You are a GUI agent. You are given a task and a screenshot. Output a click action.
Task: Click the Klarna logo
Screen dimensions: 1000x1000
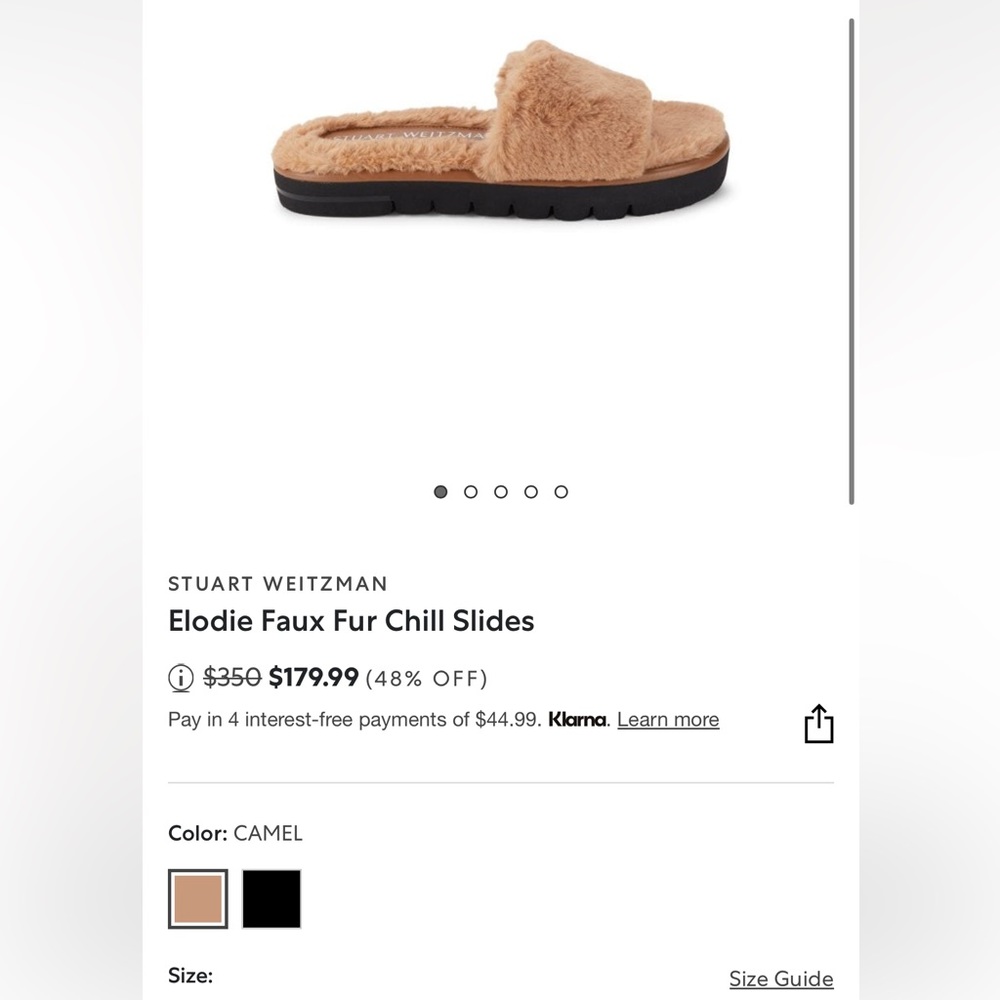pyautogui.click(x=578, y=719)
